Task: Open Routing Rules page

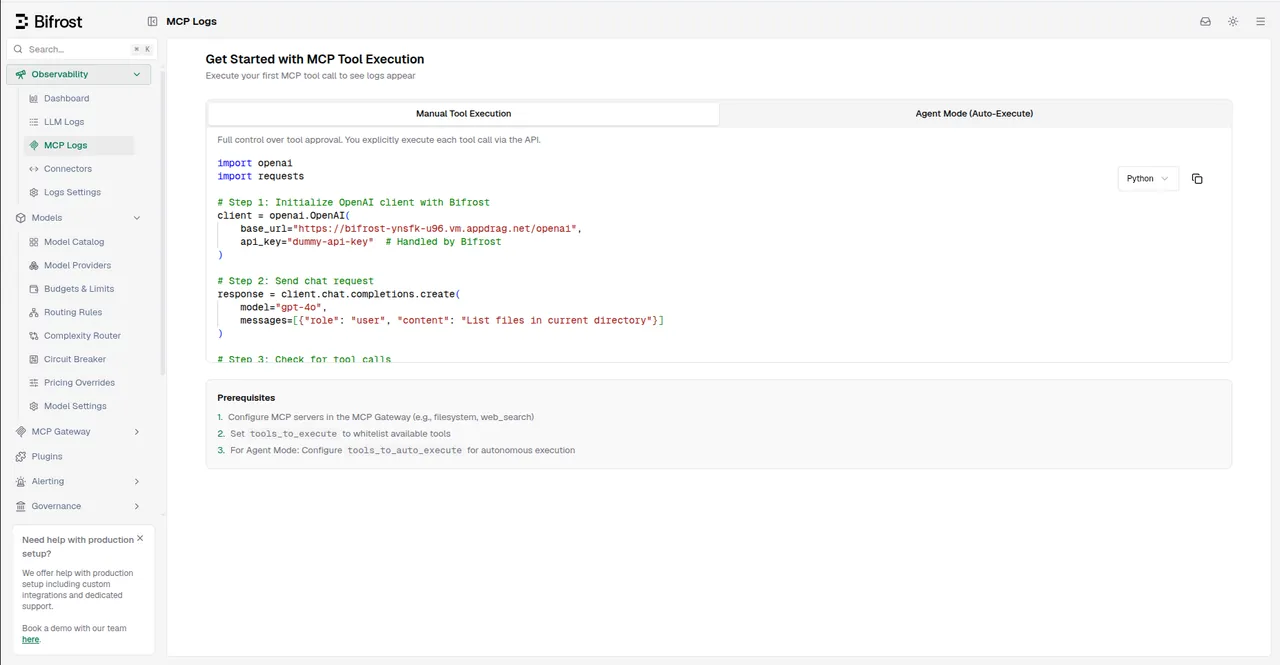Action: click(73, 312)
